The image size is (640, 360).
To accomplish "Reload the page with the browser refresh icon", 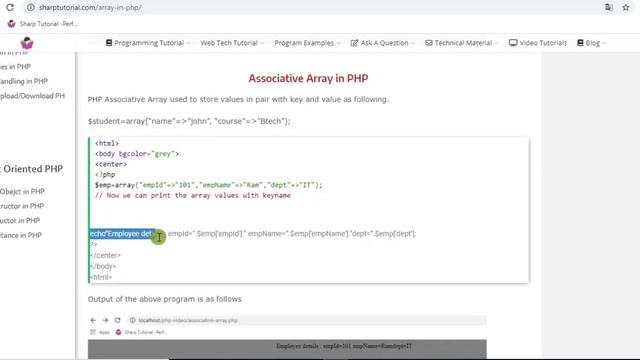I will click(10, 7).
